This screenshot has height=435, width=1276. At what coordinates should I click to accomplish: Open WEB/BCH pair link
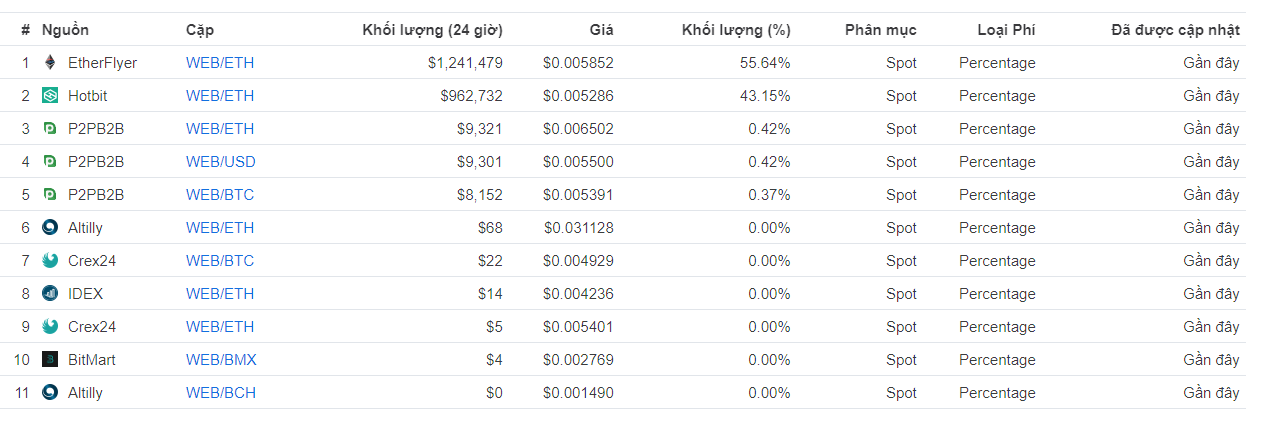221,393
